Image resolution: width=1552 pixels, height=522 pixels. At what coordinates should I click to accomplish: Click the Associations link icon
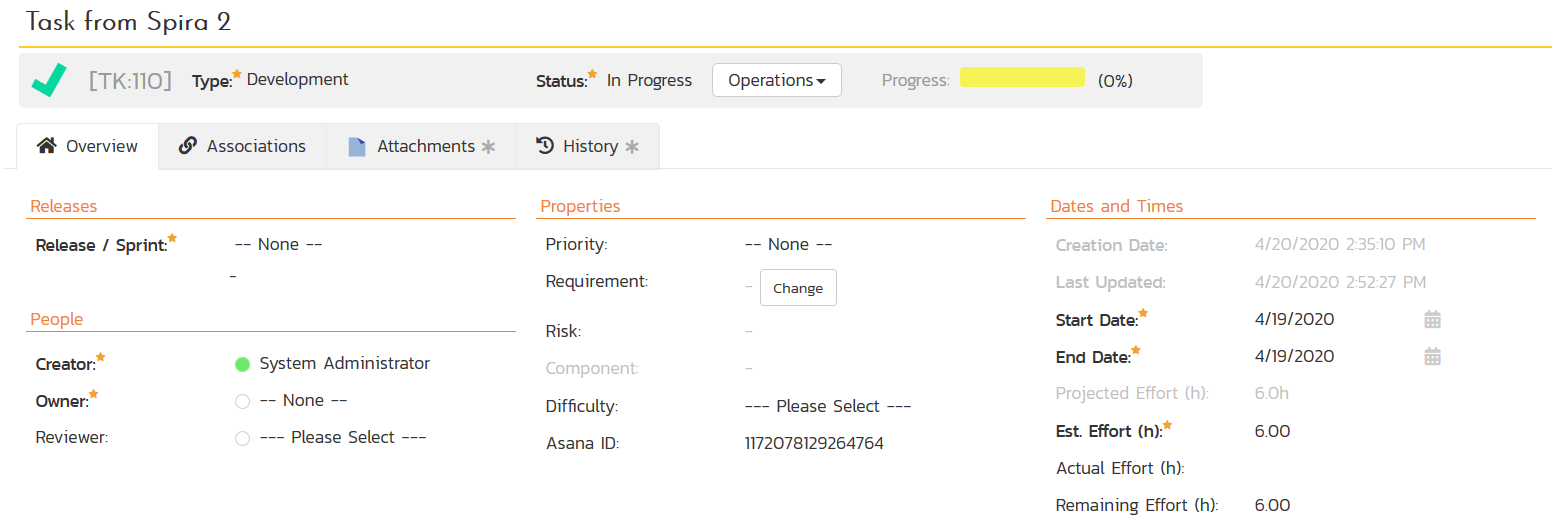click(x=187, y=146)
